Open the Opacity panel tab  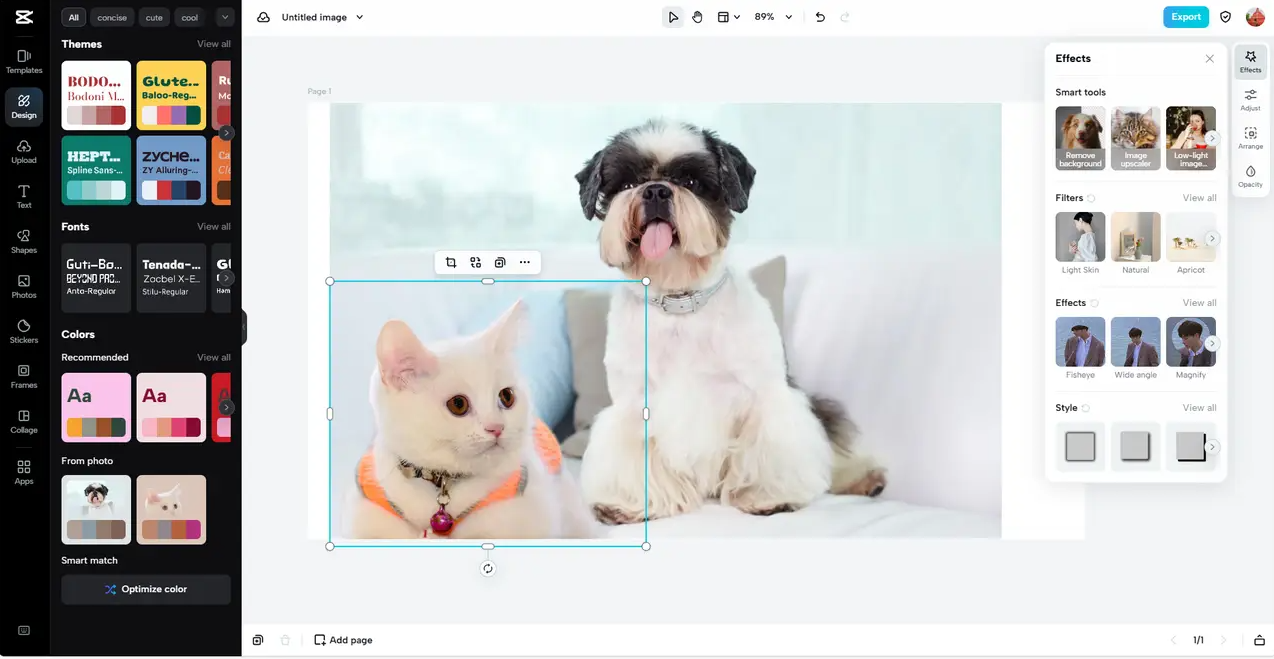(x=1250, y=176)
